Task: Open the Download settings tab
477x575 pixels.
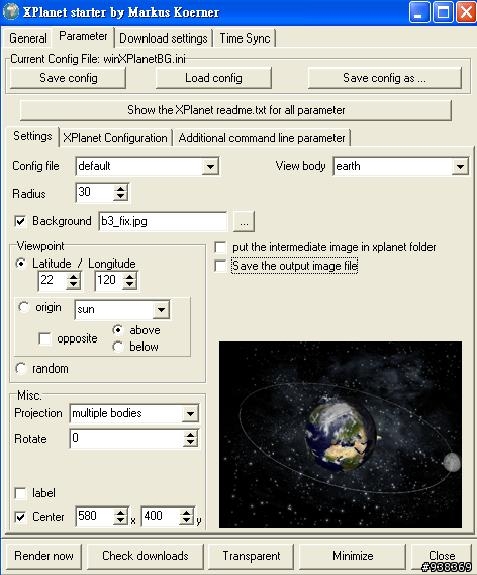Action: 163,38
